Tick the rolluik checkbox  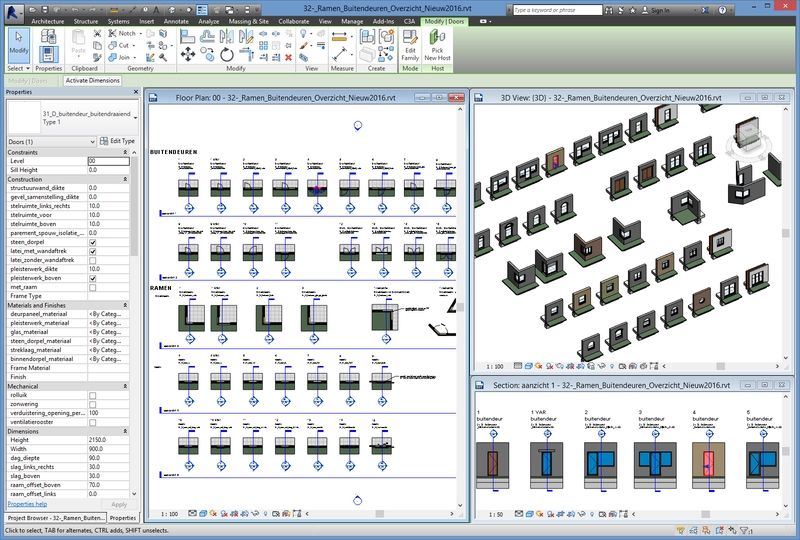(x=93, y=395)
